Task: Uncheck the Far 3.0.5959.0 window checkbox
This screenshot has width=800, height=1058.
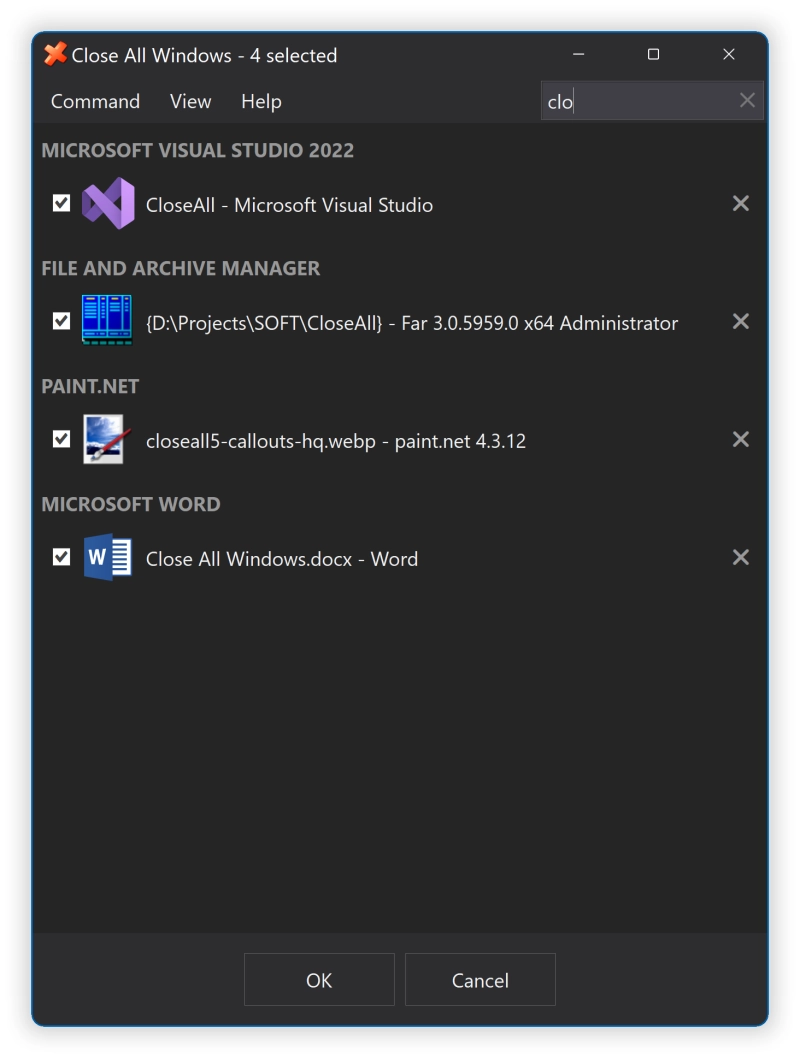Action: pyautogui.click(x=61, y=321)
